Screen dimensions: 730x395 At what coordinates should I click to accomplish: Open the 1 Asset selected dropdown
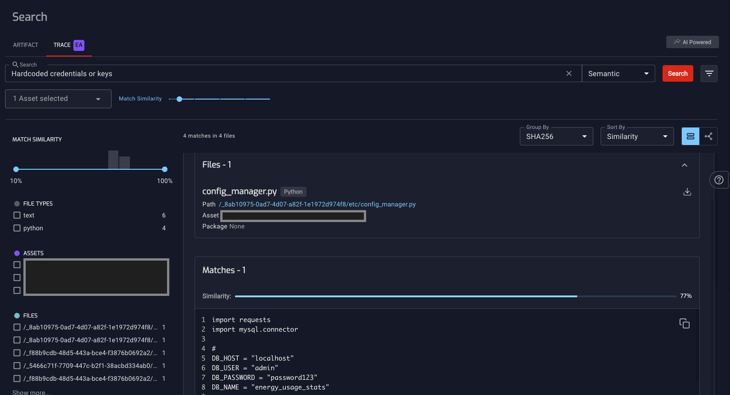click(x=58, y=99)
